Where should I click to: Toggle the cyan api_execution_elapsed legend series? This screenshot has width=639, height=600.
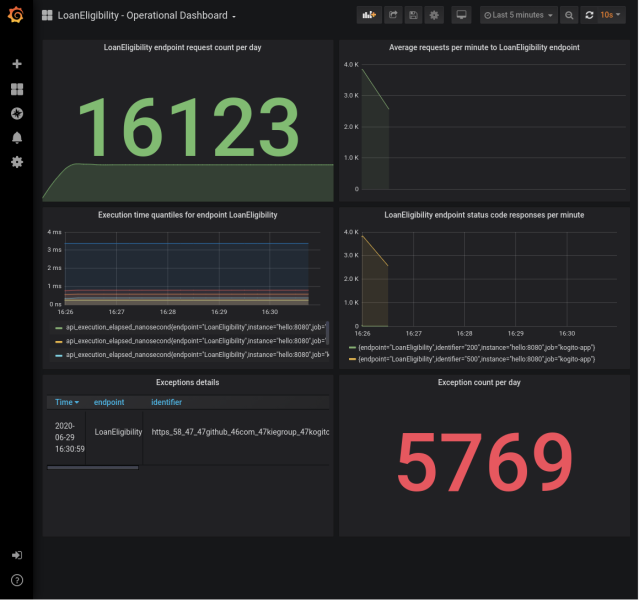point(197,355)
